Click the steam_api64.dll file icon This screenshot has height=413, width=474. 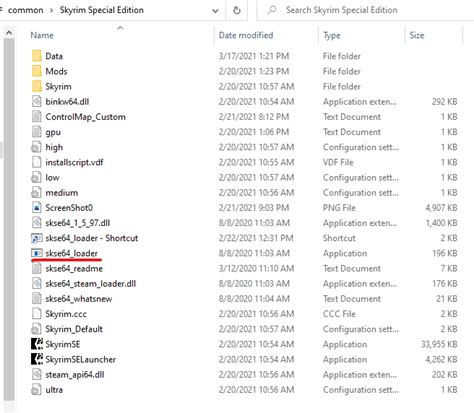[x=36, y=374]
